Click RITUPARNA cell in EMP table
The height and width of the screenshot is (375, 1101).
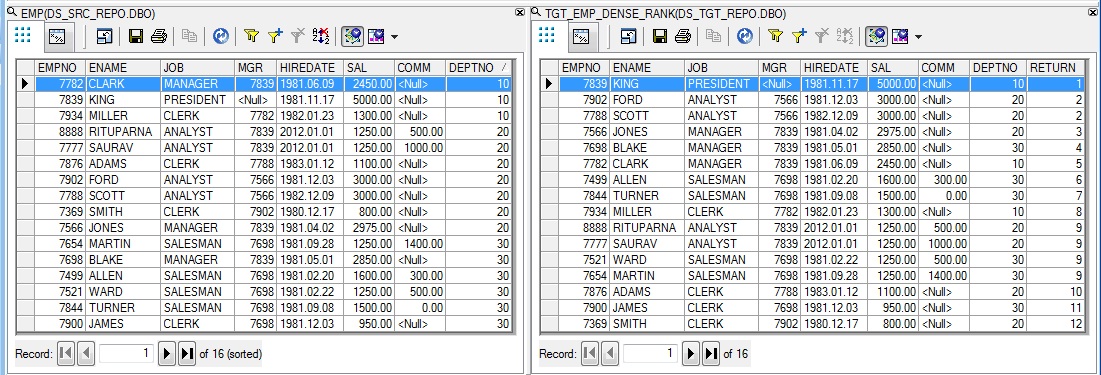[x=123, y=131]
